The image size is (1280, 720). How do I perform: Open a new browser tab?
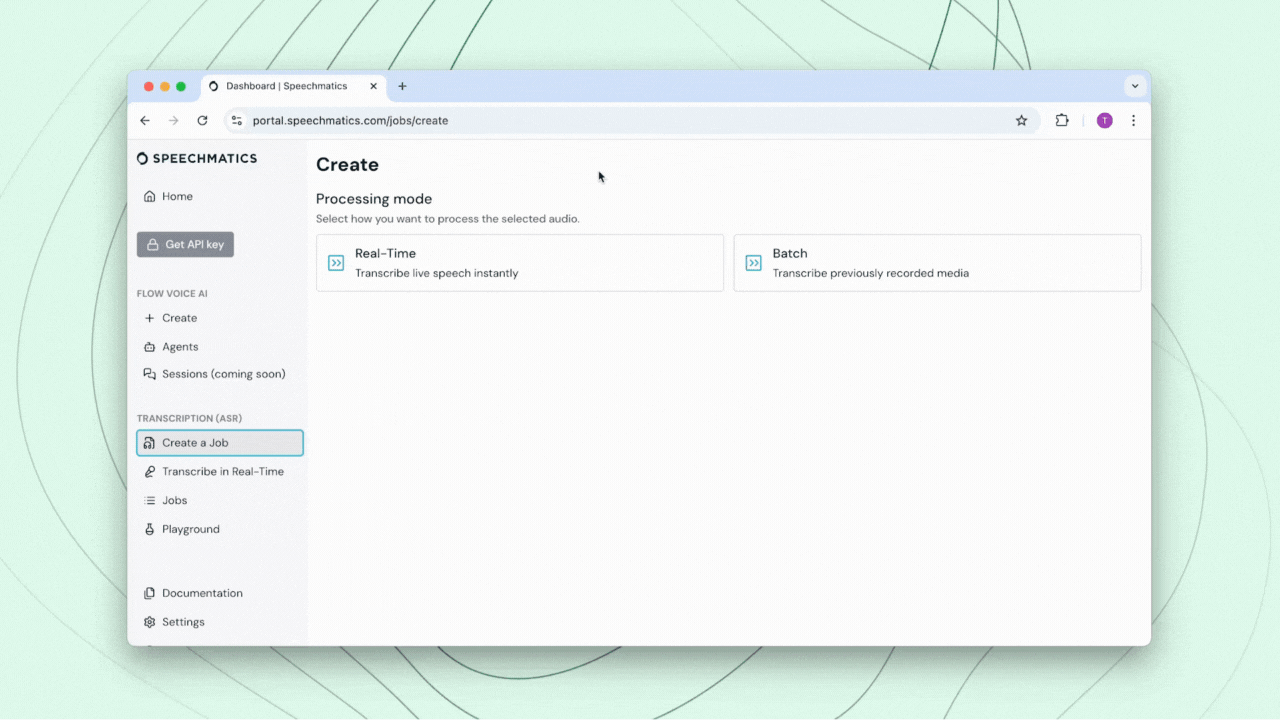[402, 86]
